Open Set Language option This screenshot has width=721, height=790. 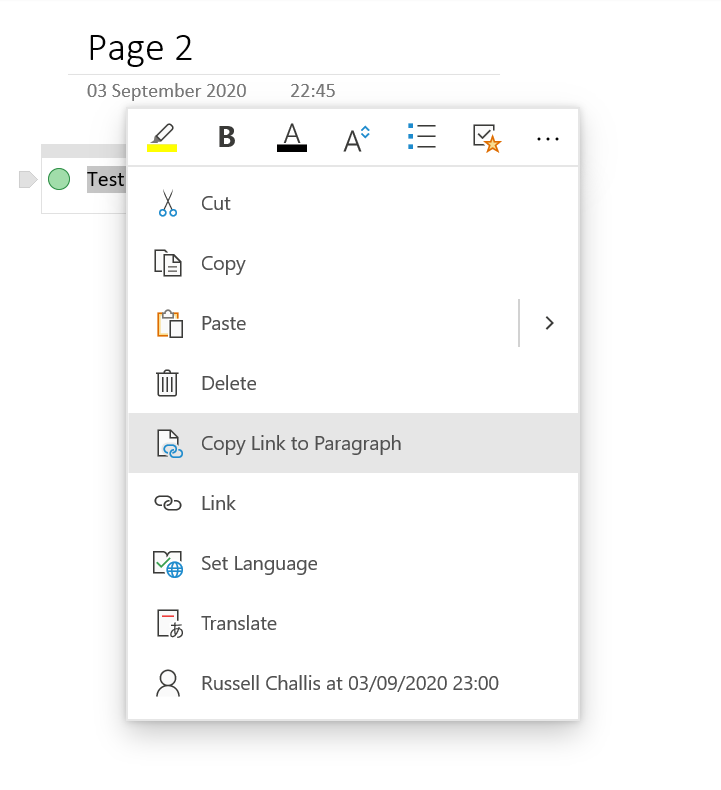point(353,563)
